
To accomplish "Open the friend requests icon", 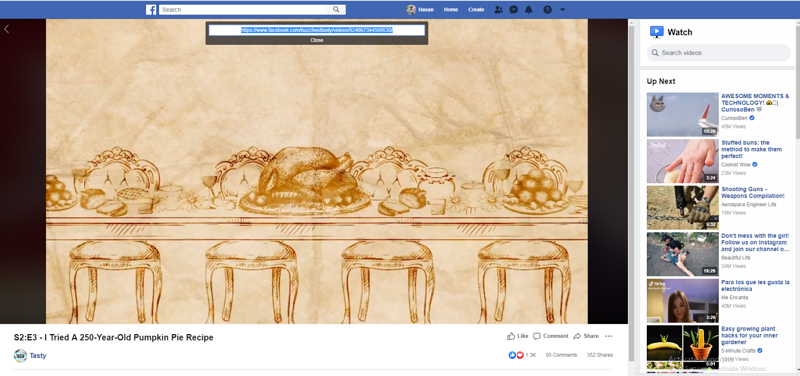I will pos(498,10).
